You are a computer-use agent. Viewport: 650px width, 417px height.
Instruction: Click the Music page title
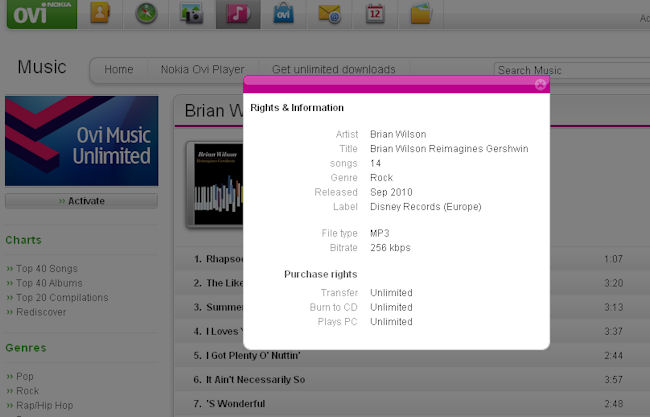pos(42,67)
